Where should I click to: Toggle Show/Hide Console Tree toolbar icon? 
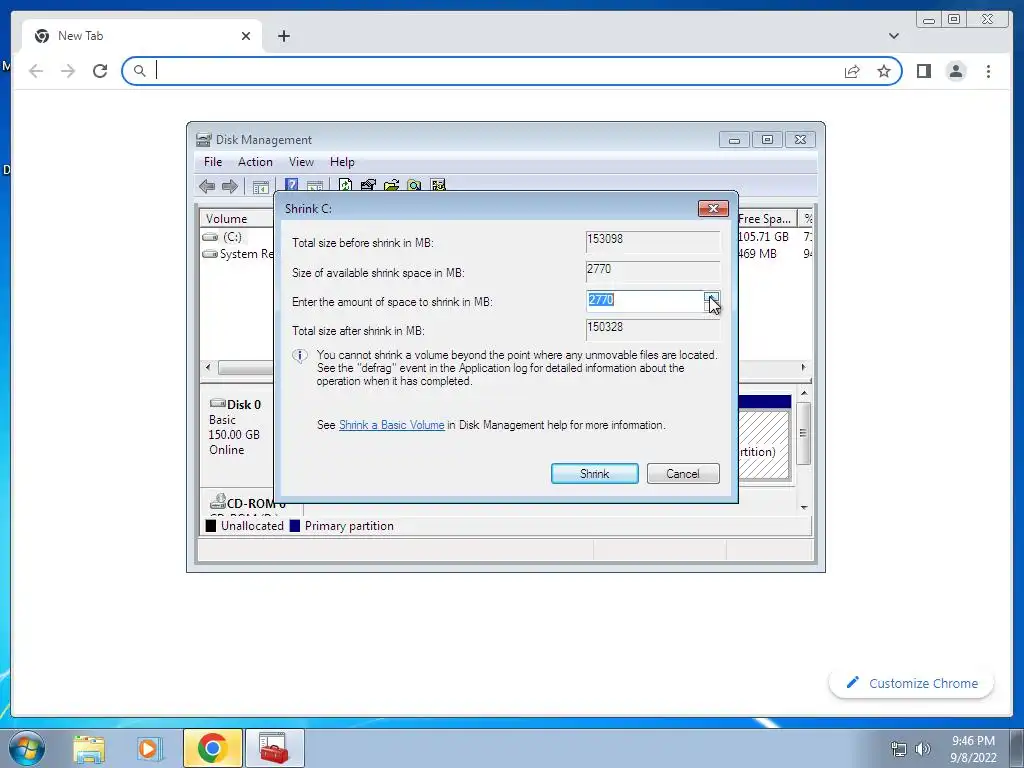[x=261, y=187]
